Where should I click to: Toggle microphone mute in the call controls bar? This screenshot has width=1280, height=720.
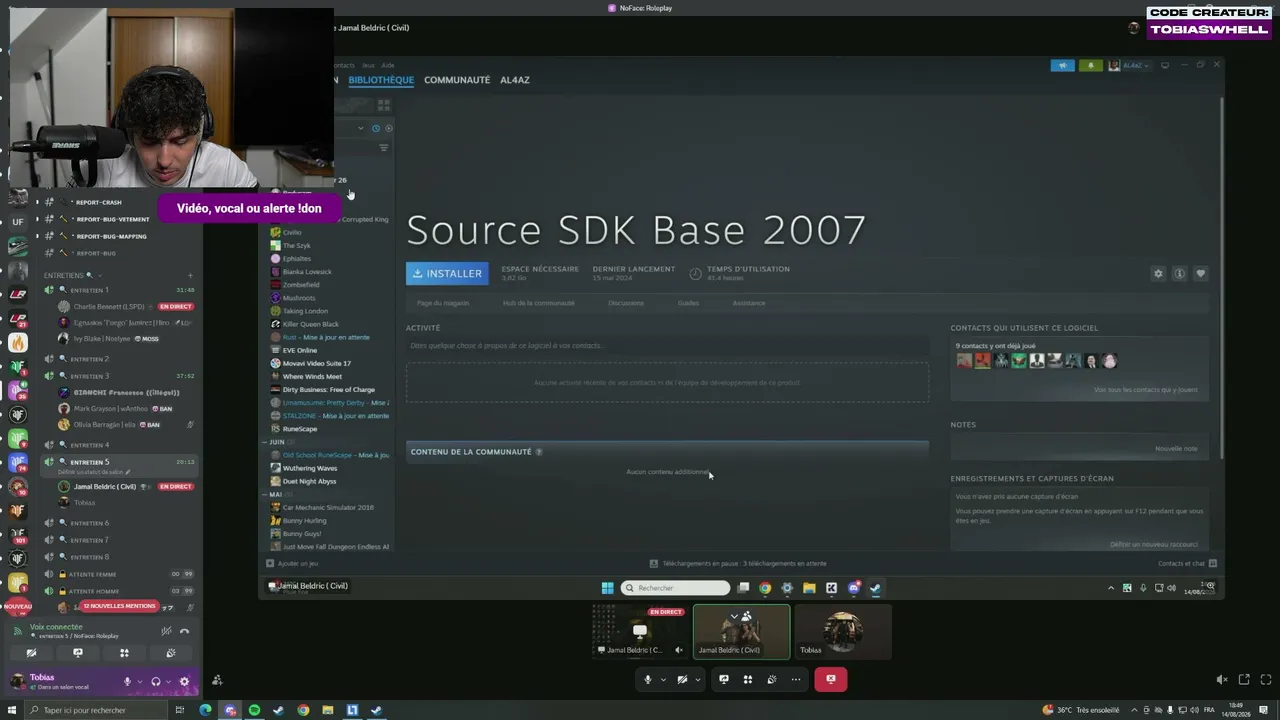coord(647,680)
